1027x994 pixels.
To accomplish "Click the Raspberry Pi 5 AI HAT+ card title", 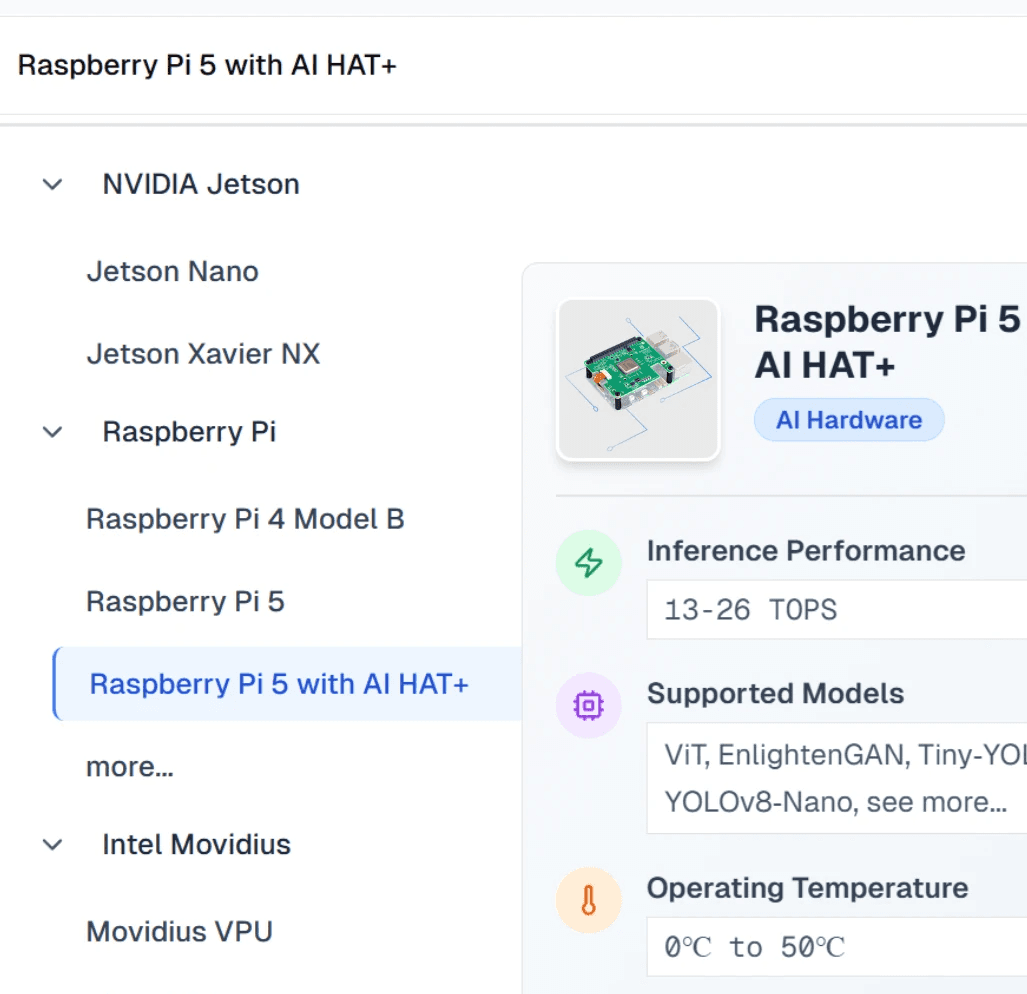I will (x=889, y=342).
